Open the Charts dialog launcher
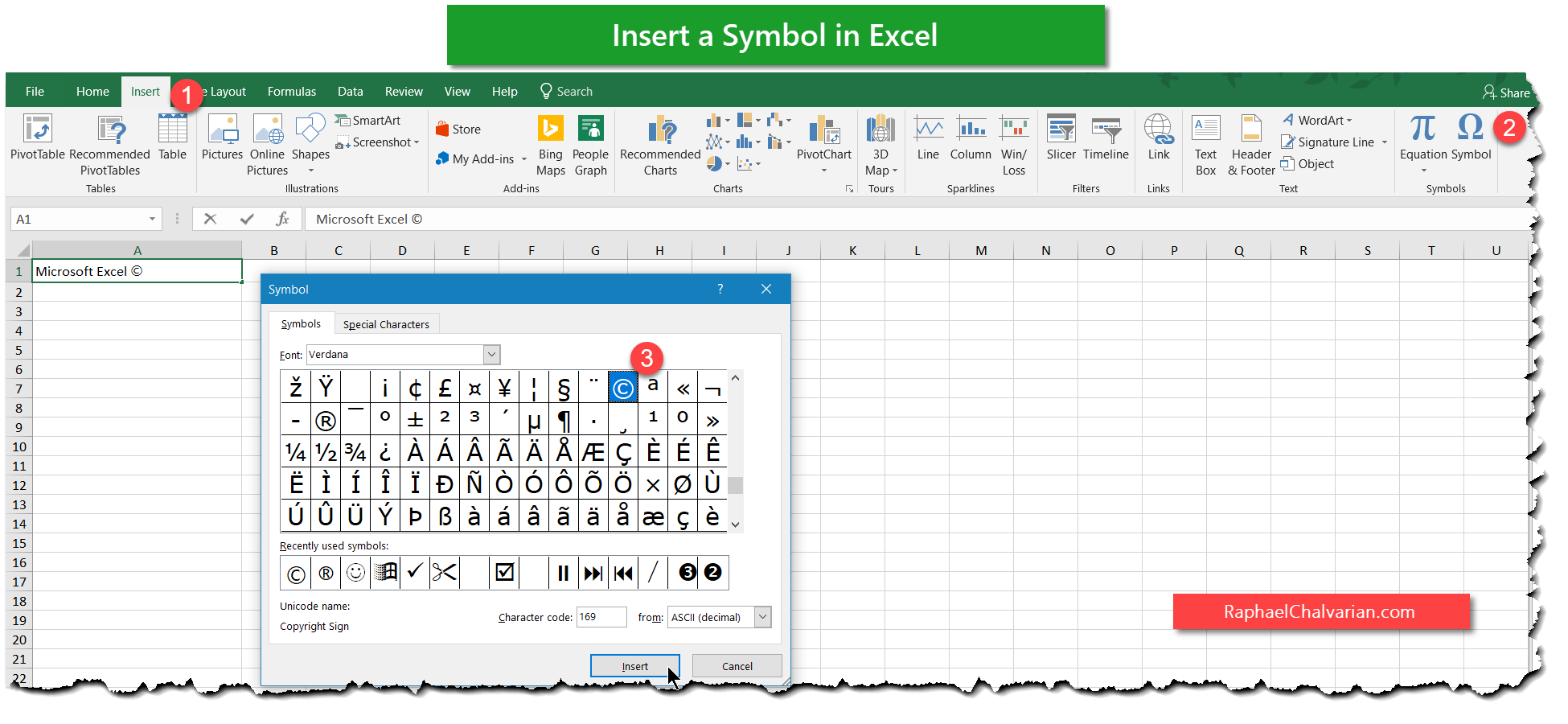 [849, 189]
